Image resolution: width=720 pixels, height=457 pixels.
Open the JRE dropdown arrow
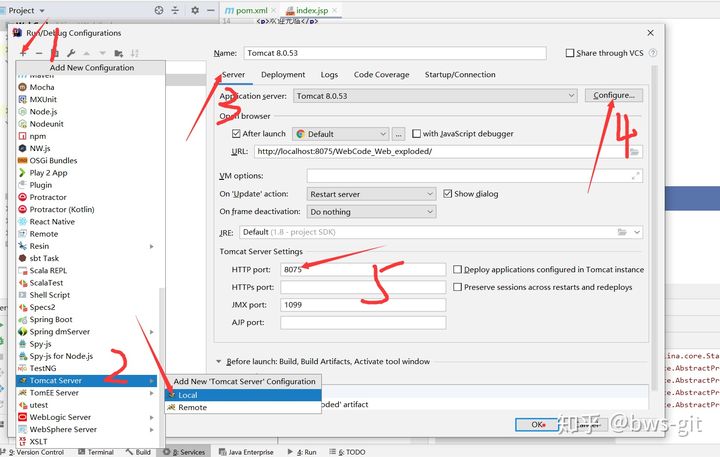pyautogui.click(x=637, y=232)
